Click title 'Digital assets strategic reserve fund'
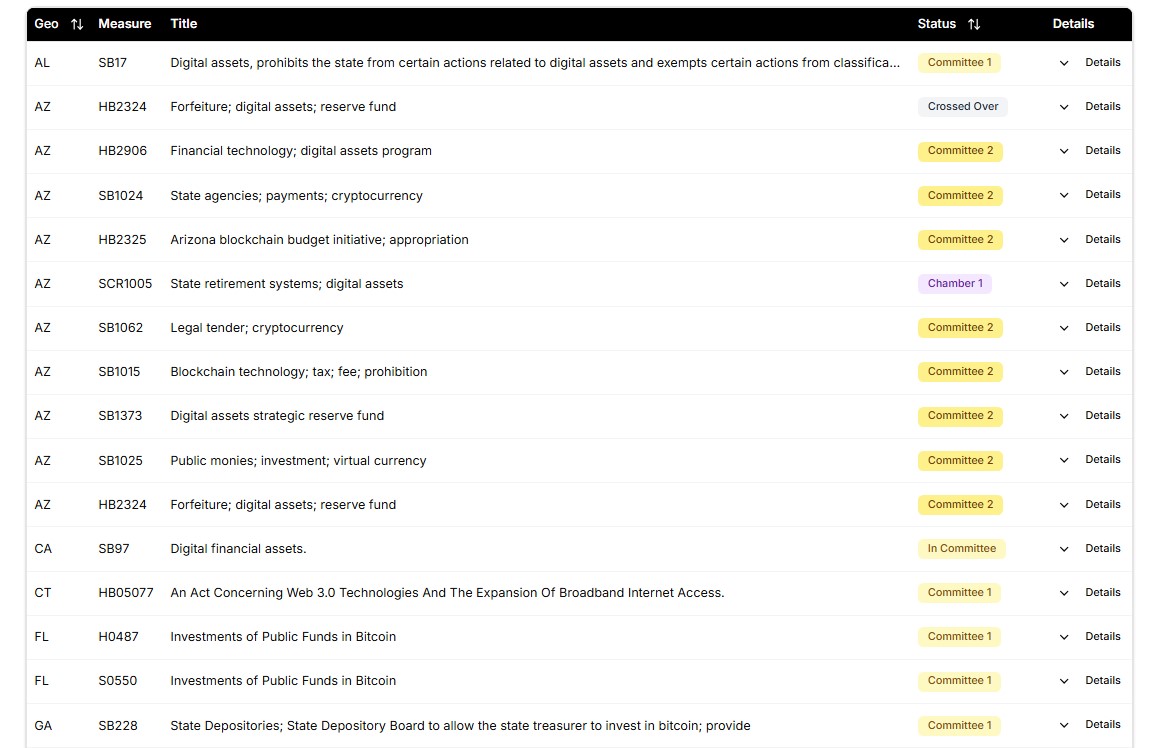The width and height of the screenshot is (1150, 748). [x=277, y=416]
